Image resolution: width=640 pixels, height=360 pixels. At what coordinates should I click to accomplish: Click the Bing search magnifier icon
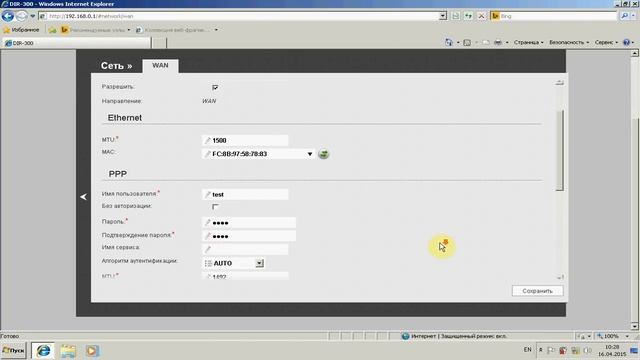click(624, 16)
